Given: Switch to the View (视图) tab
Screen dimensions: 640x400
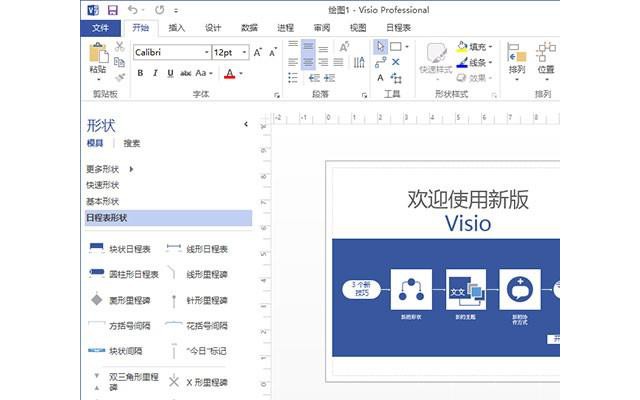Looking at the screenshot, I should coord(358,28).
